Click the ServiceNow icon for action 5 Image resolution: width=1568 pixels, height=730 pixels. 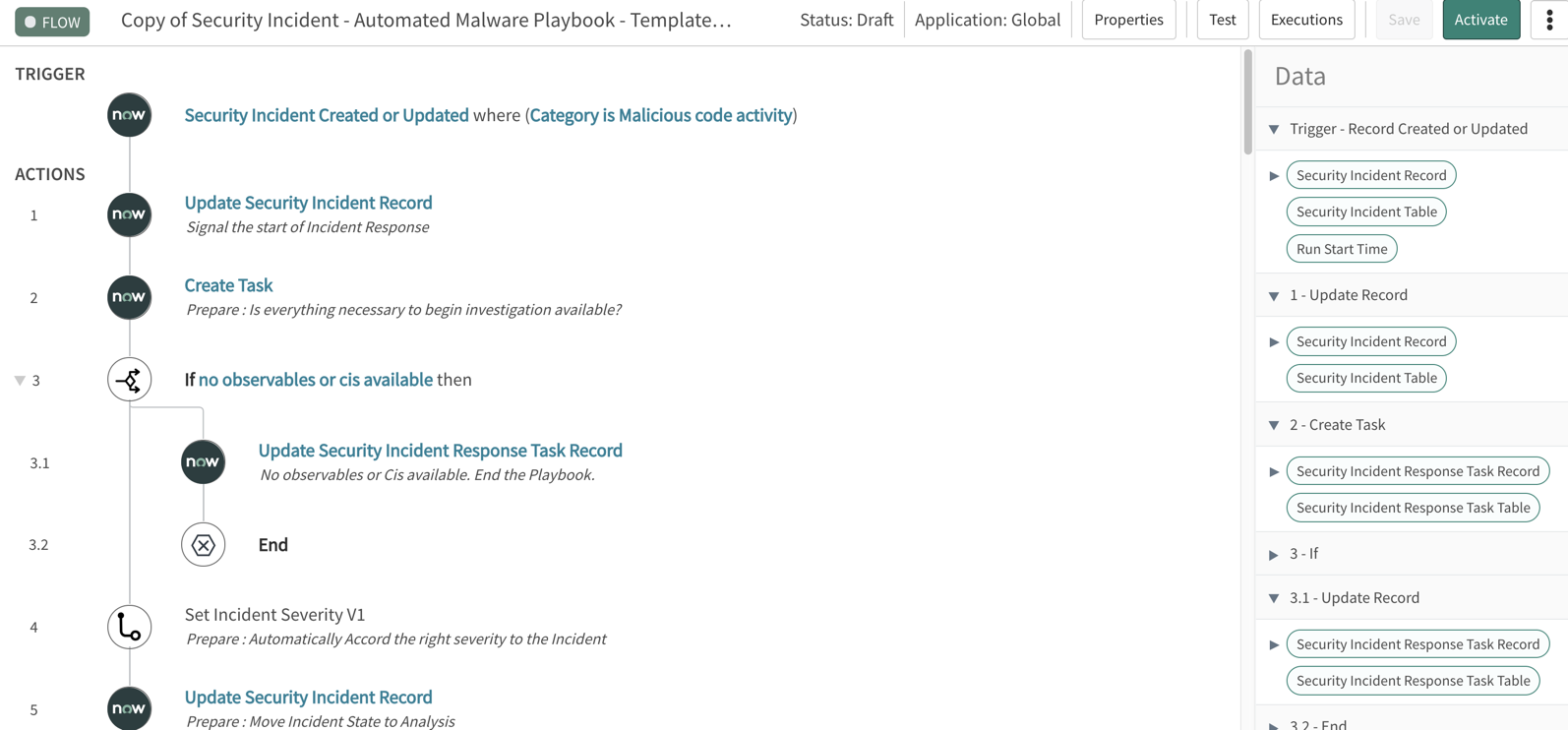pos(129,708)
